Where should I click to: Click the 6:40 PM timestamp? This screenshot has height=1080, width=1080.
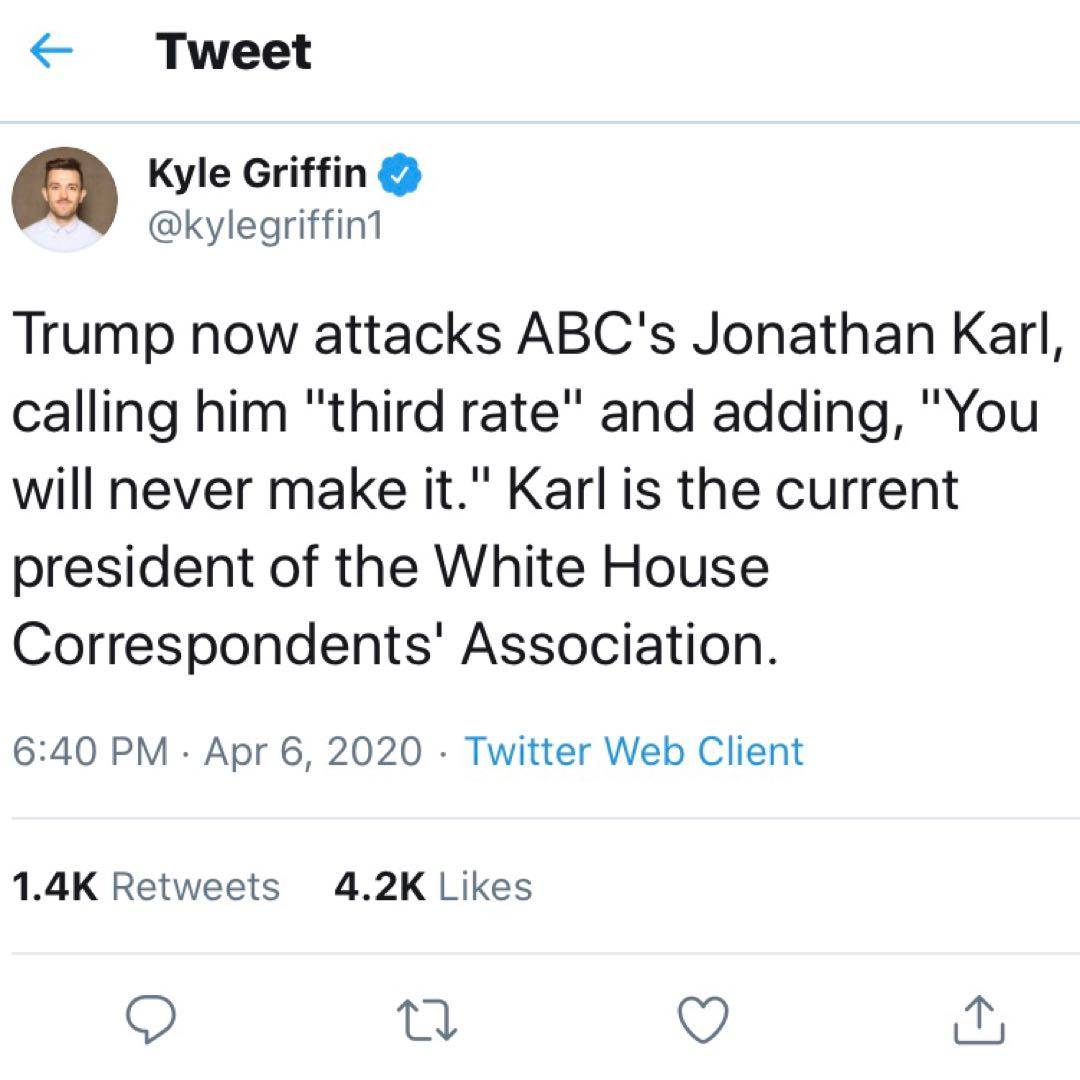click(89, 751)
